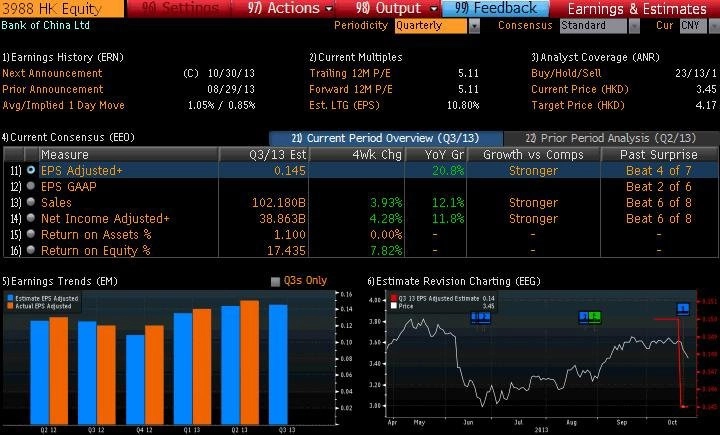This screenshot has height=435, width=720.
Task: Open 1) Earnings History (ERN) link
Action: (x=63, y=57)
